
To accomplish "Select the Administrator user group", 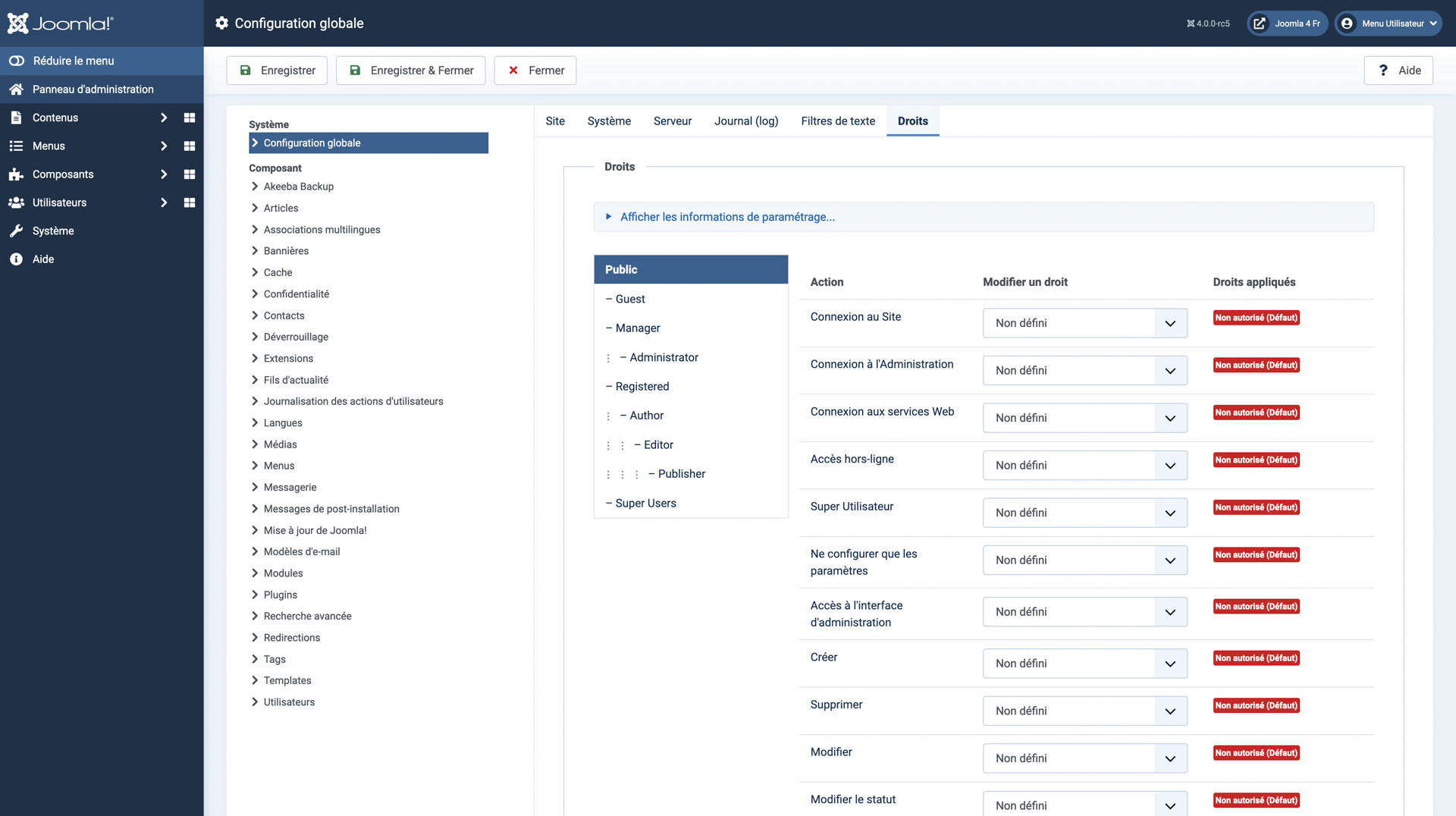I will (x=691, y=358).
